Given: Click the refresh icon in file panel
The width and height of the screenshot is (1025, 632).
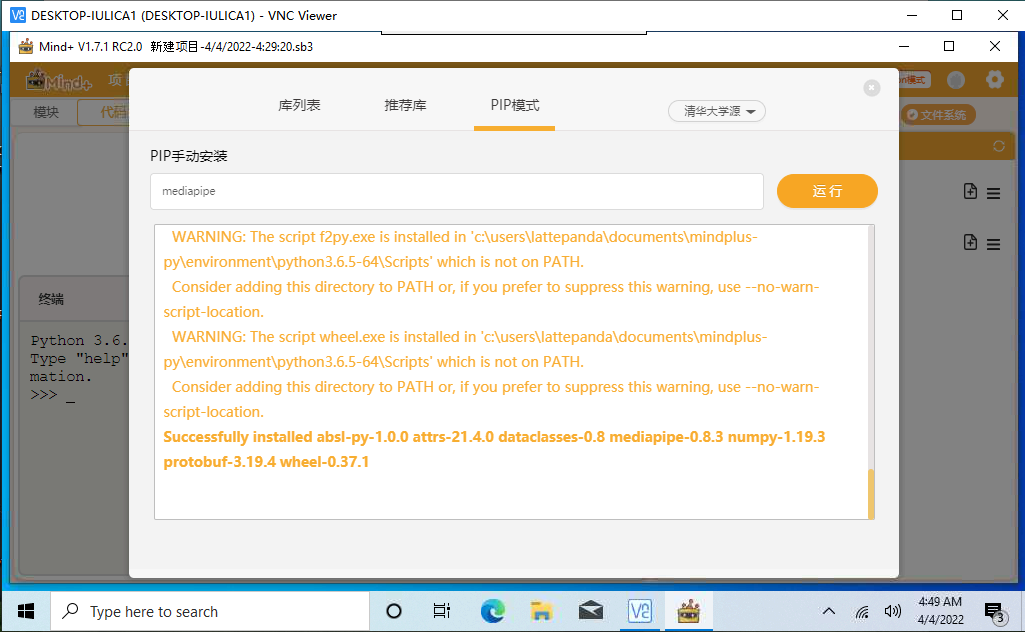Looking at the screenshot, I should tap(999, 146).
